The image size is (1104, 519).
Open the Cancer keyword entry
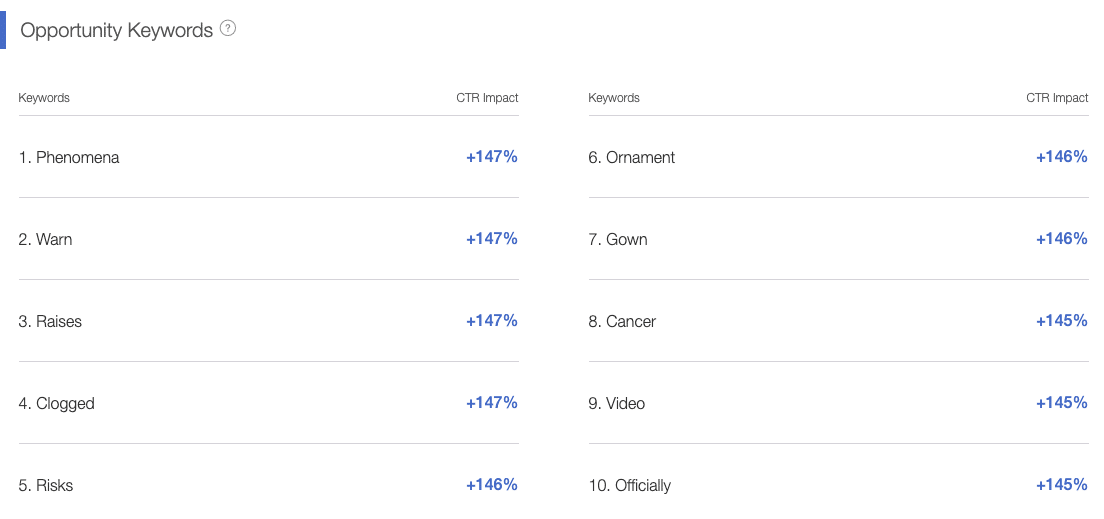click(622, 321)
